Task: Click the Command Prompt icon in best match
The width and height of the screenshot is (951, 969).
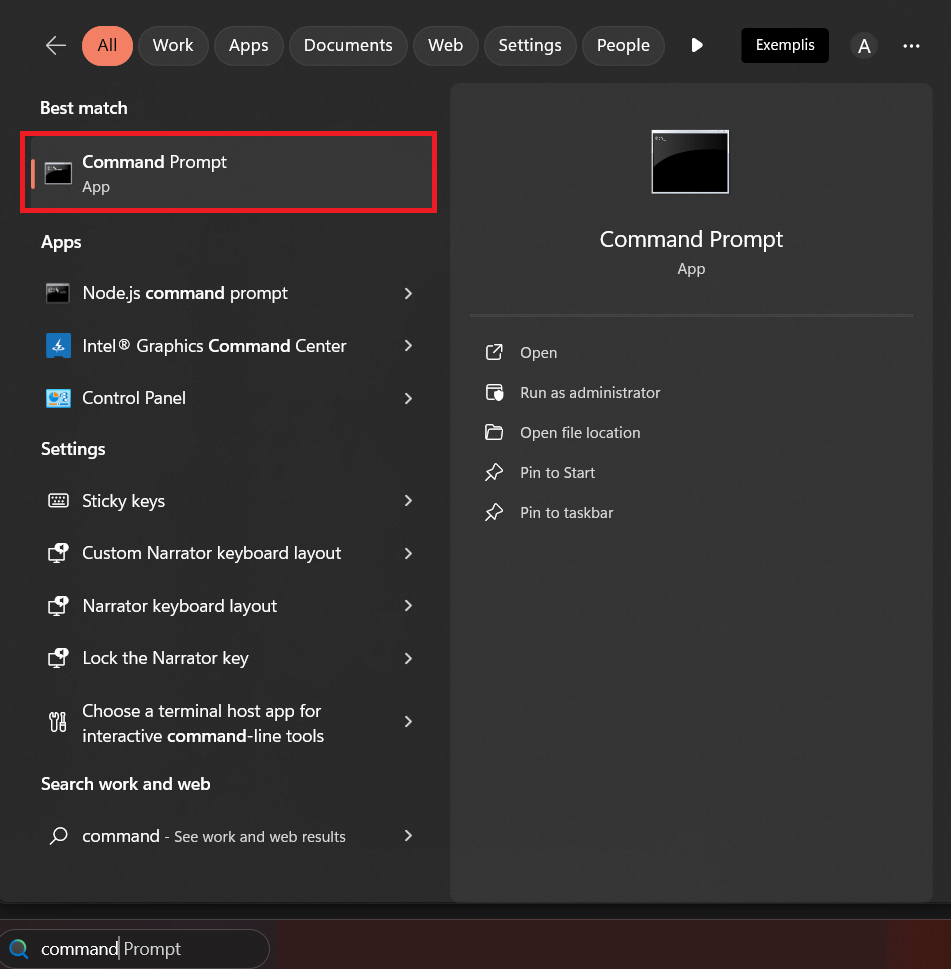Action: point(58,173)
